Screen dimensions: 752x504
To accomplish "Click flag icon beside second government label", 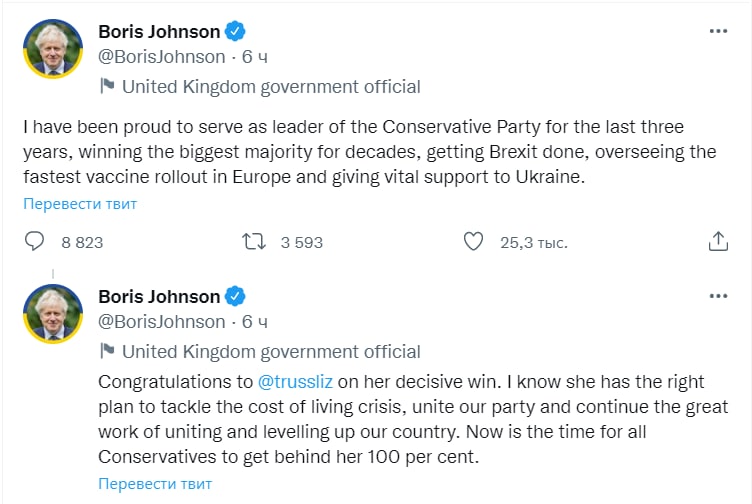I will [108, 352].
